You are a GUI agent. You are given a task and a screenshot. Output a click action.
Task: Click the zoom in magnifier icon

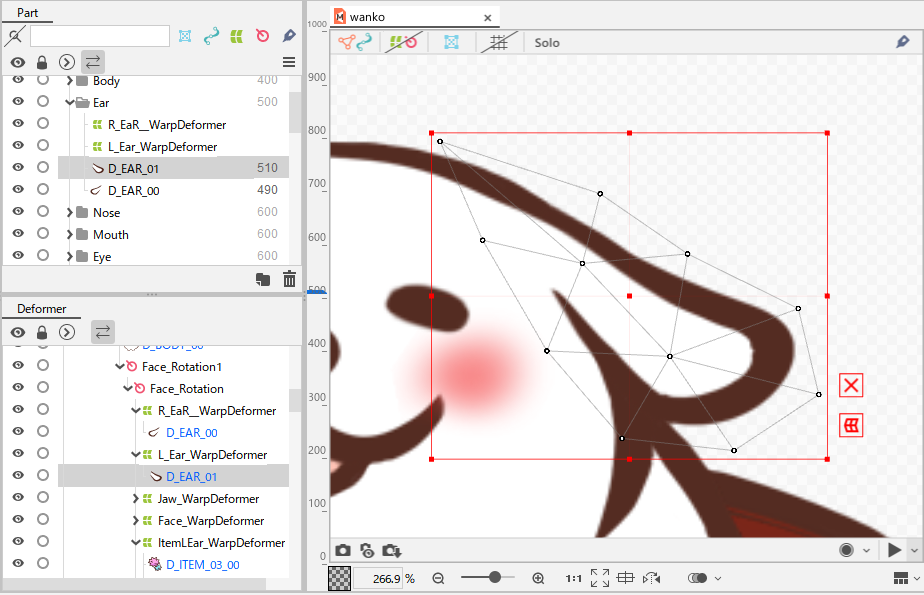click(x=538, y=579)
